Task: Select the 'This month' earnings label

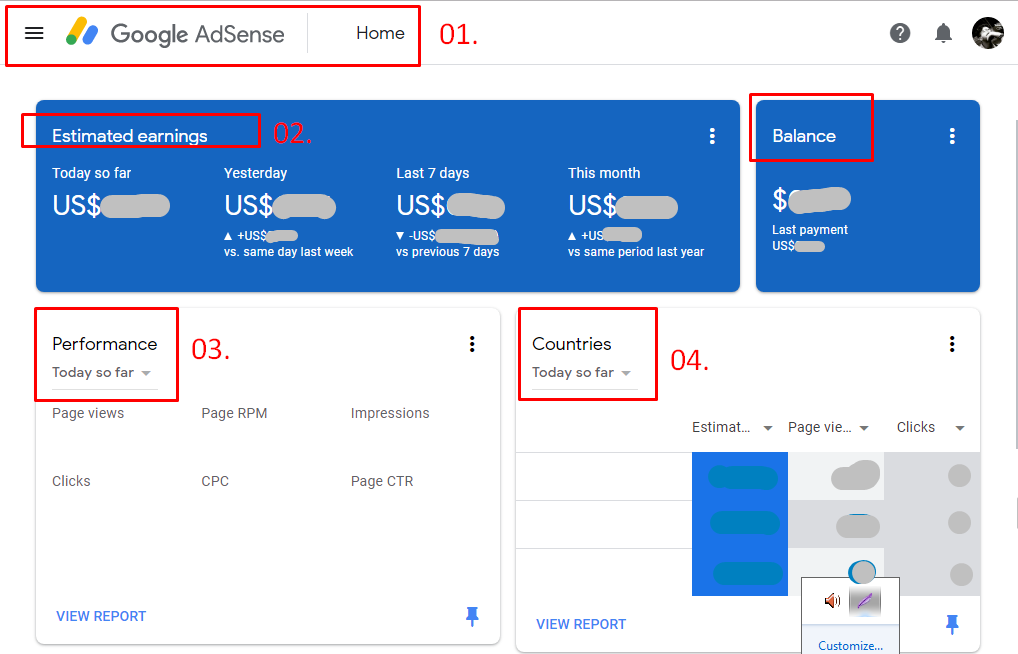Action: pyautogui.click(x=604, y=173)
